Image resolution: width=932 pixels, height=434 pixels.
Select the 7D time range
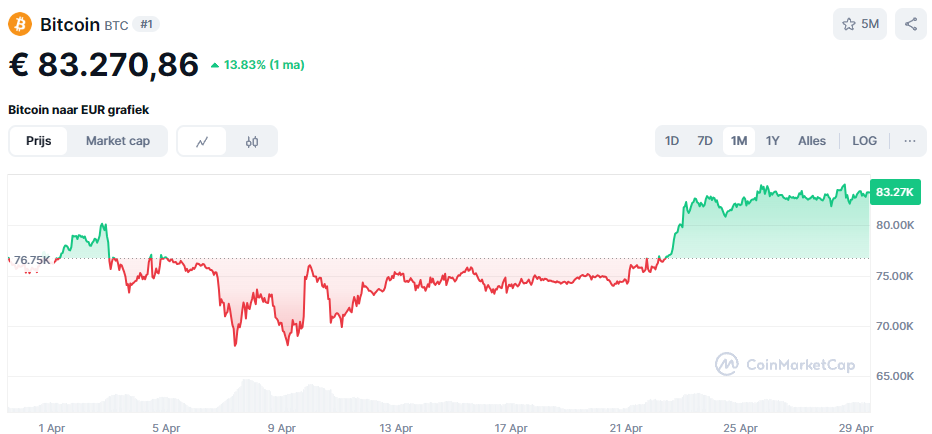(705, 141)
